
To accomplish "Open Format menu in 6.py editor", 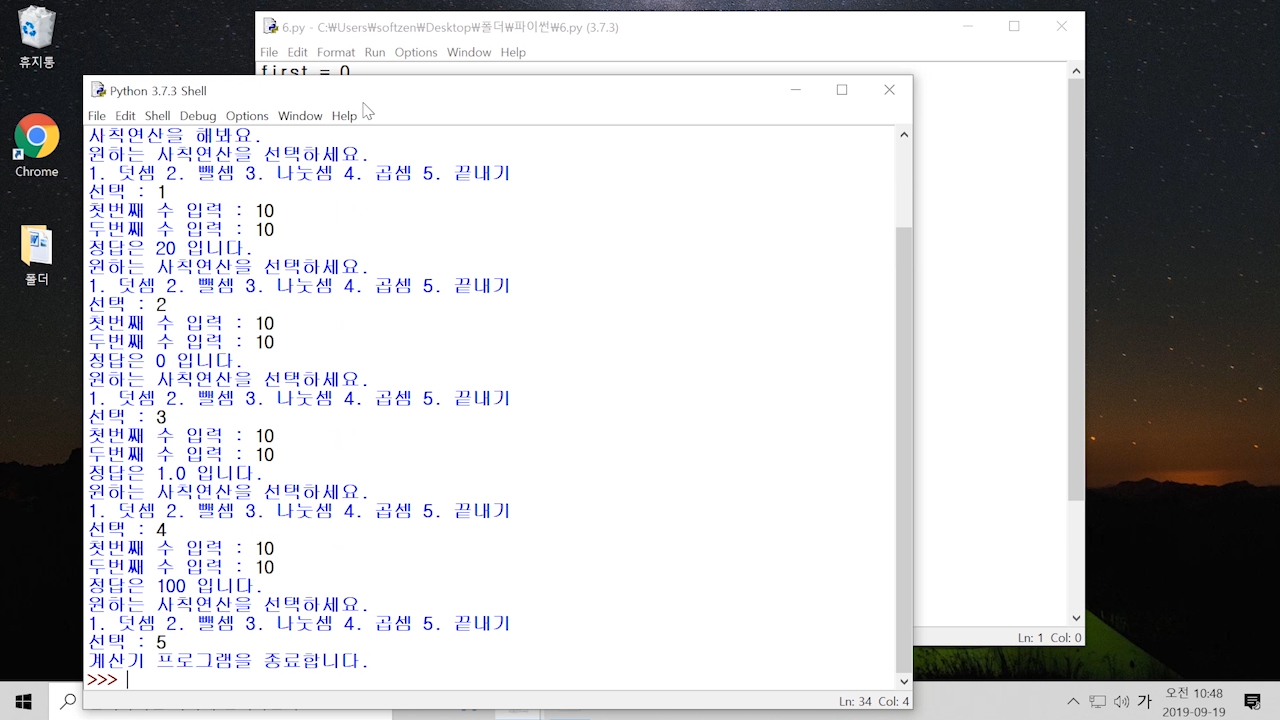I will pos(336,52).
